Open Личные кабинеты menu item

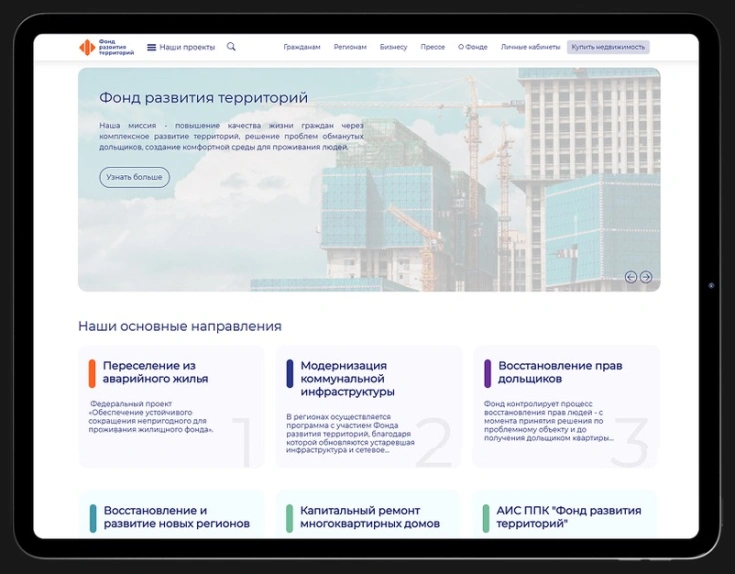tap(530, 47)
